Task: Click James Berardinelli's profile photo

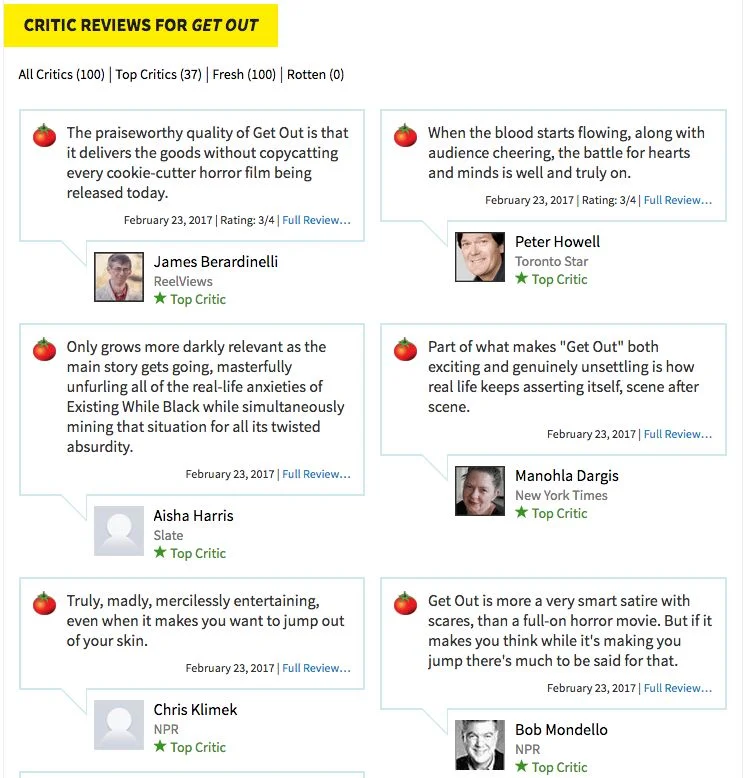Action: point(119,277)
